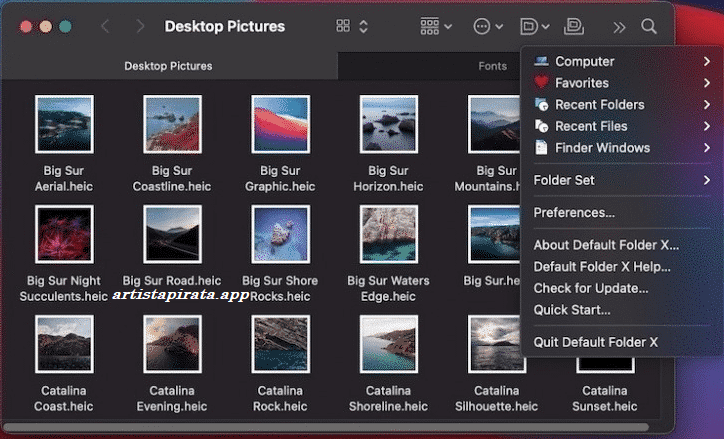Open the Recent Folders submenu

(621, 105)
